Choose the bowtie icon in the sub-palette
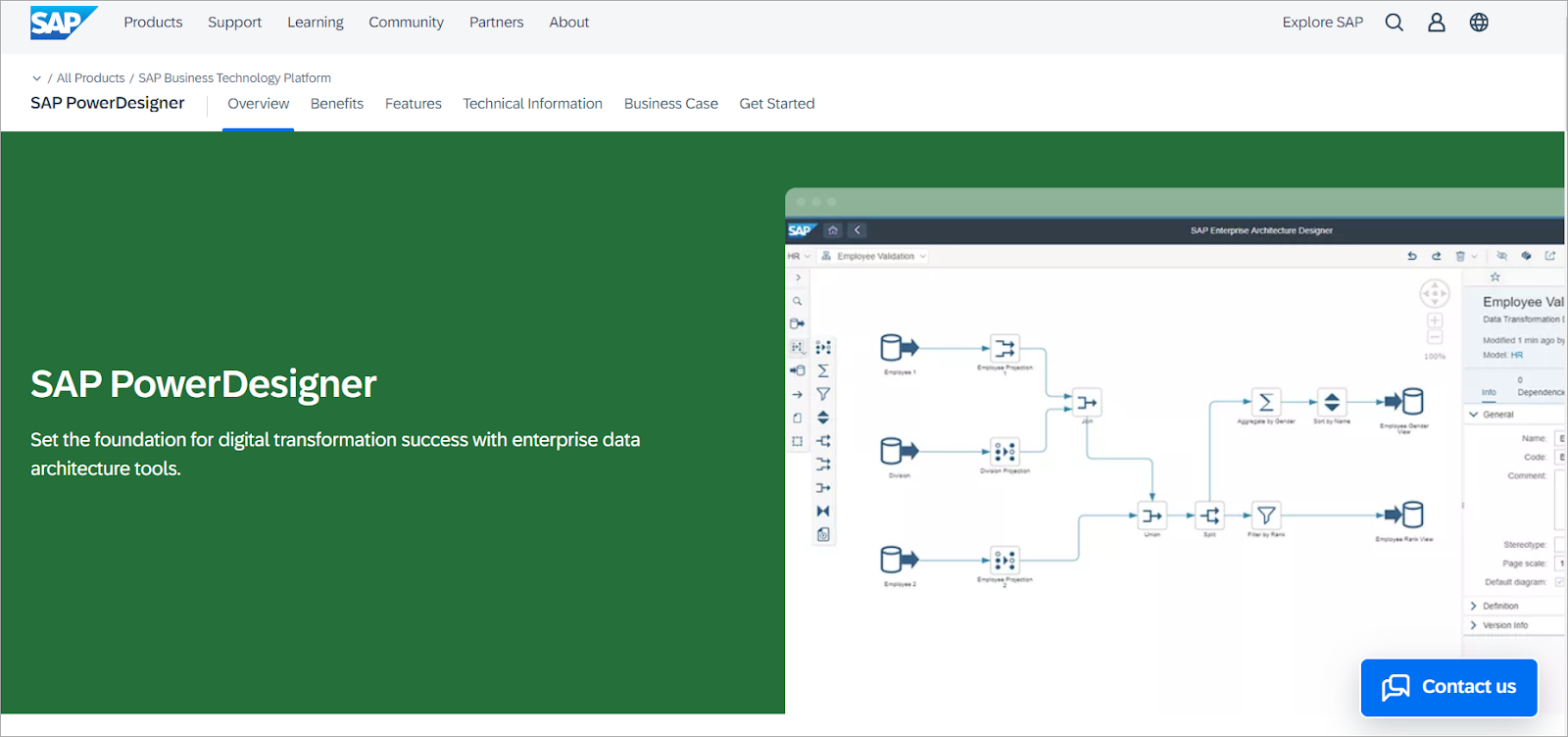The image size is (1568, 737). (823, 511)
